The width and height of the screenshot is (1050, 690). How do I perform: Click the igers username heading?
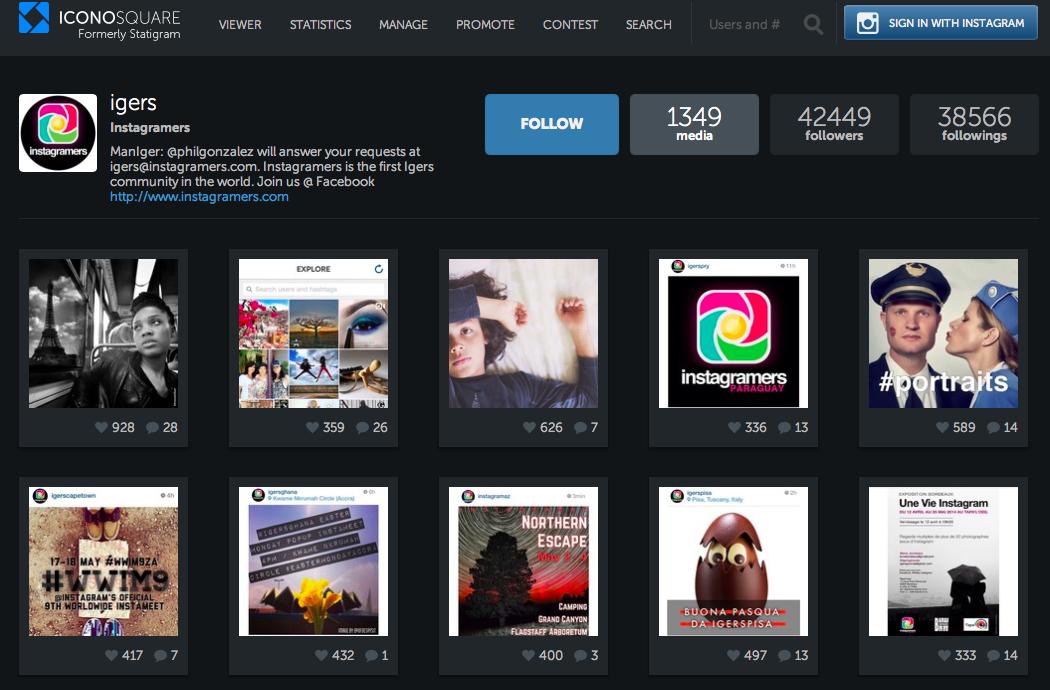coord(133,103)
